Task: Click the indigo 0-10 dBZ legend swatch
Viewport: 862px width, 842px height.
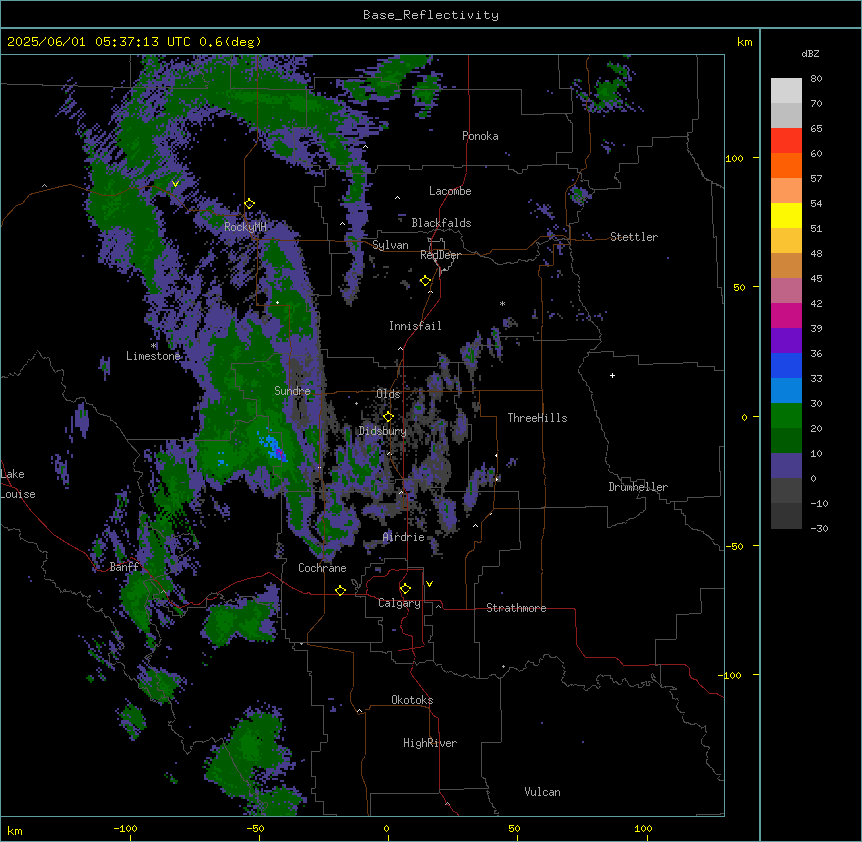Action: [x=786, y=466]
